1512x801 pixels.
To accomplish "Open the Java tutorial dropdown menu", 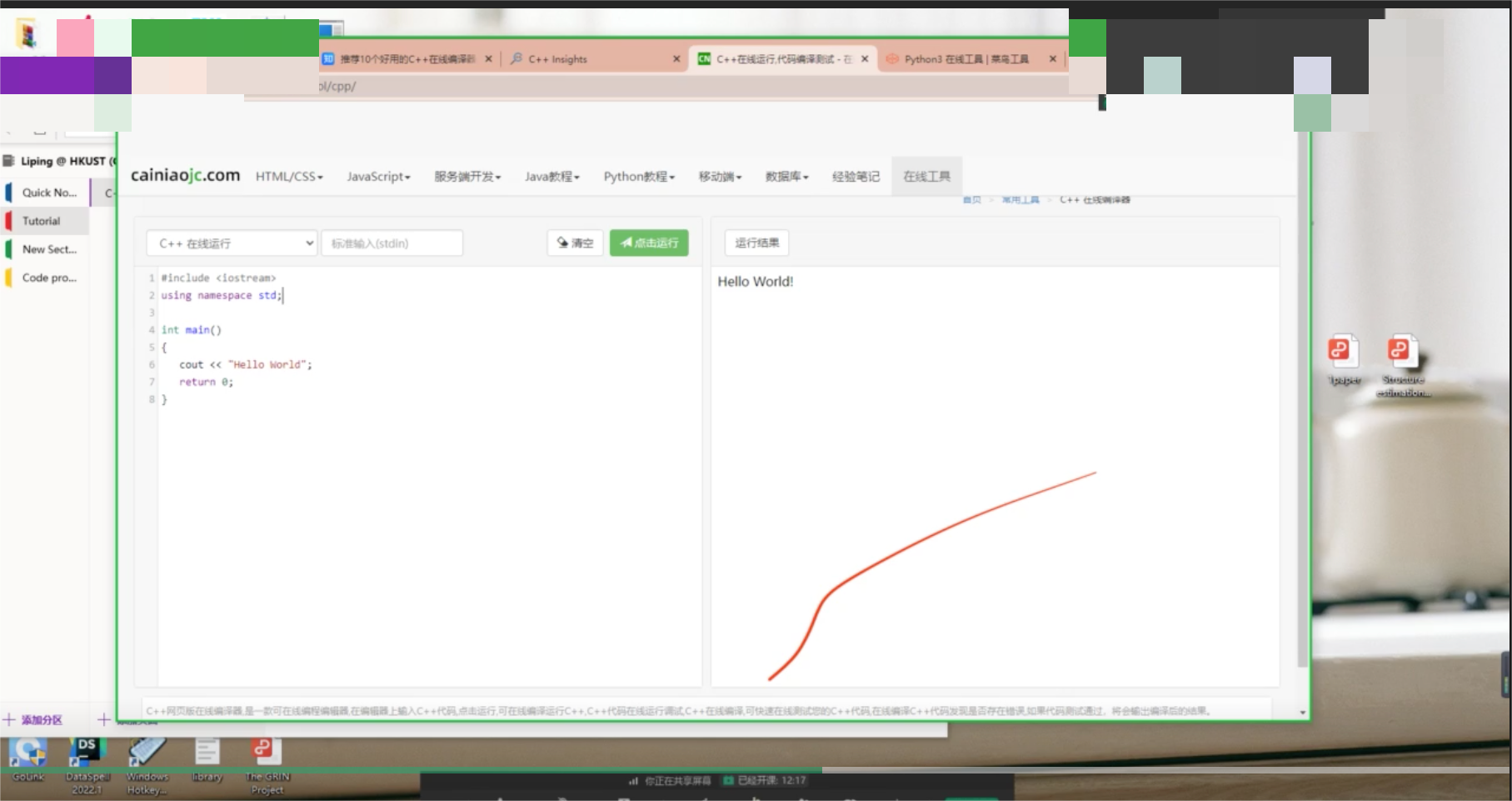I will [x=551, y=177].
